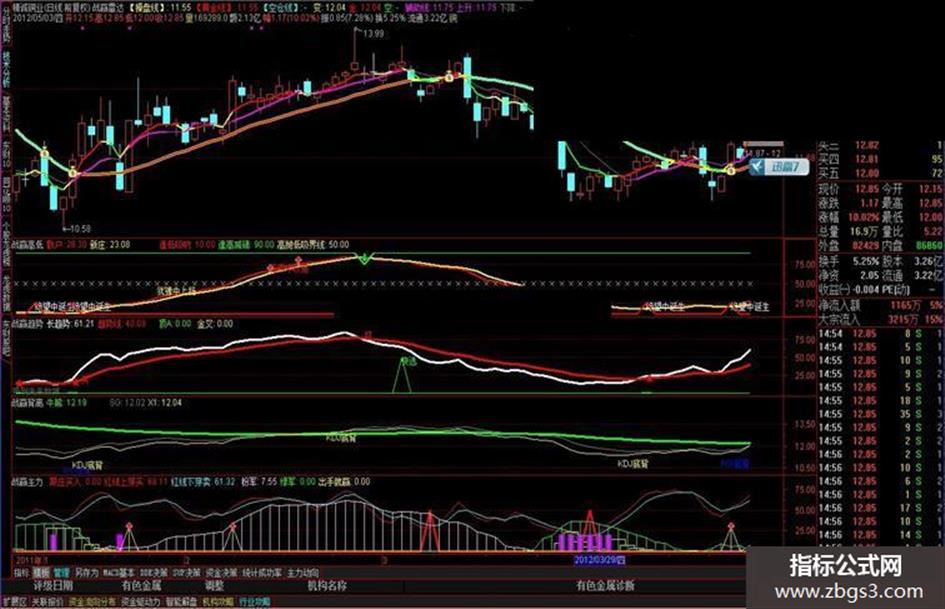
Task: Click the 红线下撑卖 61.32 label
Action: tap(203, 482)
